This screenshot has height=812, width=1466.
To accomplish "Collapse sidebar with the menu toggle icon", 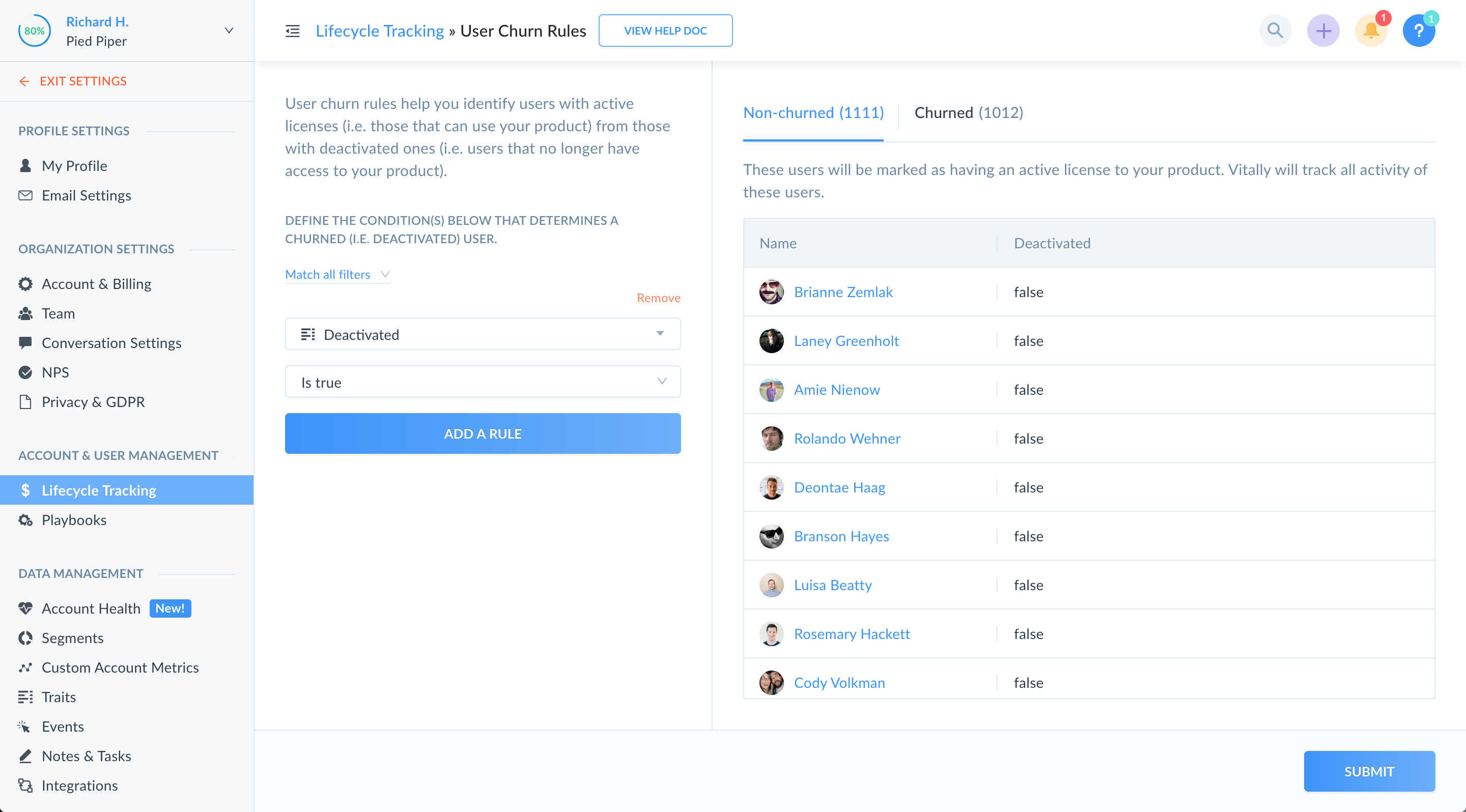I will click(293, 31).
